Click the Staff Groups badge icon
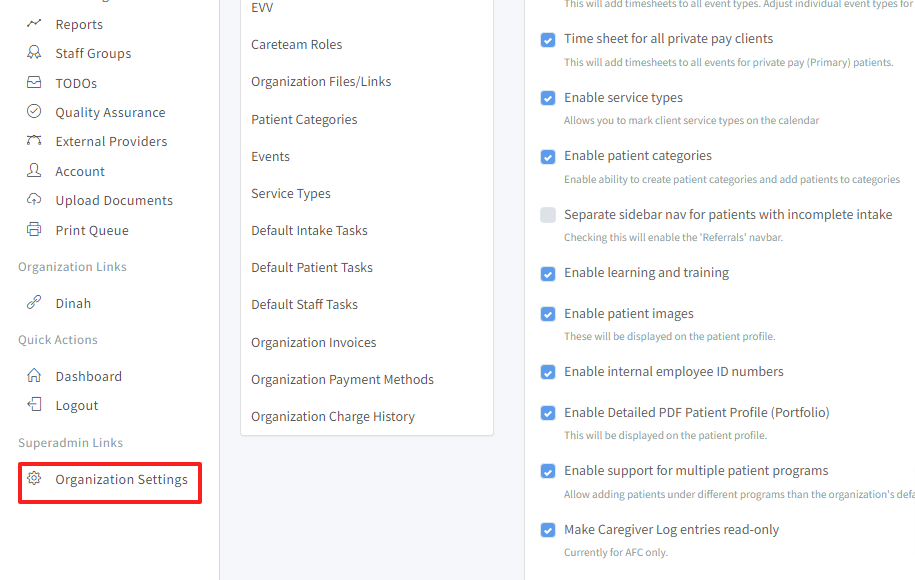The height and width of the screenshot is (580, 915). [x=34, y=53]
